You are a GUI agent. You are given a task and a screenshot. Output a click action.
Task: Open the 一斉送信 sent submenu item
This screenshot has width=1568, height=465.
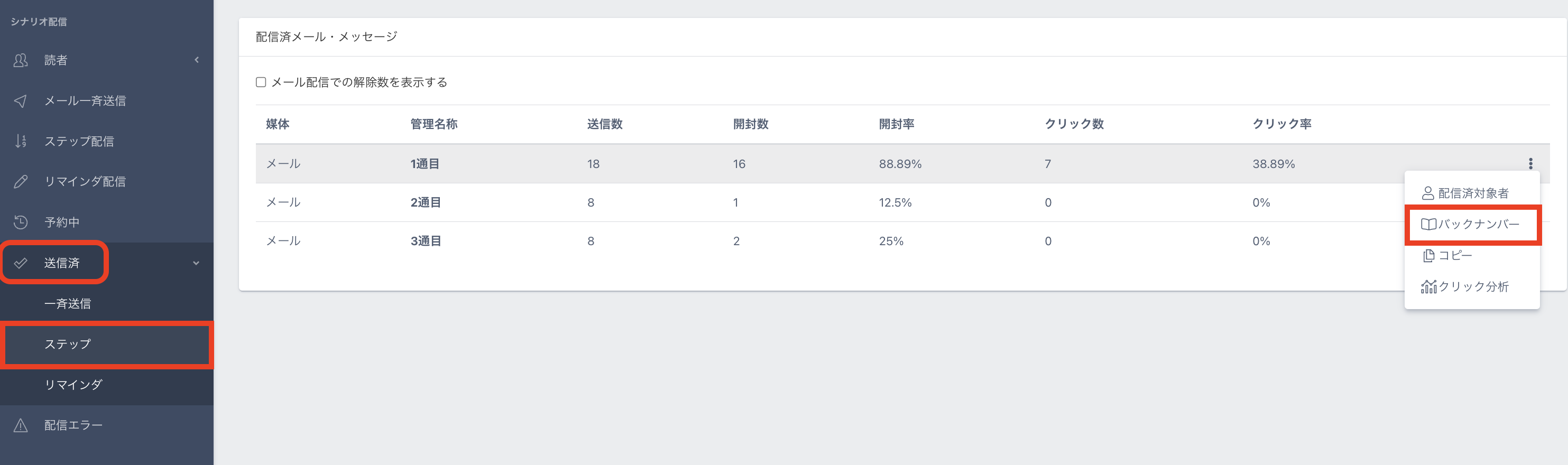(x=68, y=304)
